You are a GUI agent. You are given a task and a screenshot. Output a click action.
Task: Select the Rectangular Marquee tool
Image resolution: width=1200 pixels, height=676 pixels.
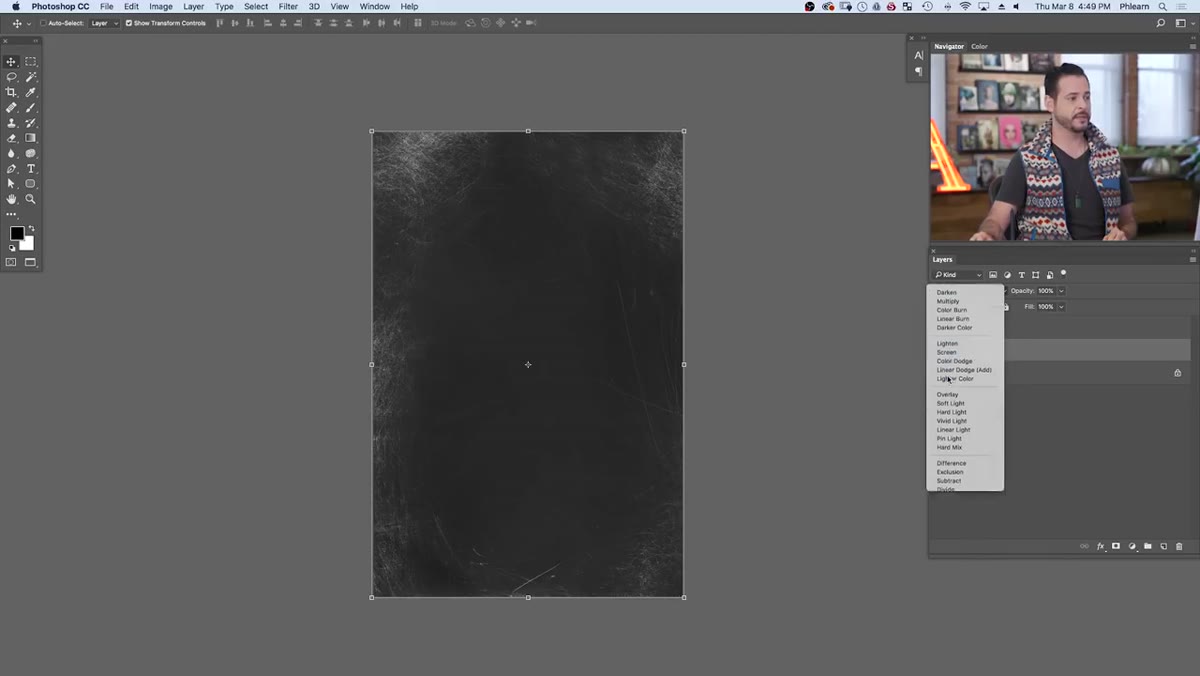30,61
